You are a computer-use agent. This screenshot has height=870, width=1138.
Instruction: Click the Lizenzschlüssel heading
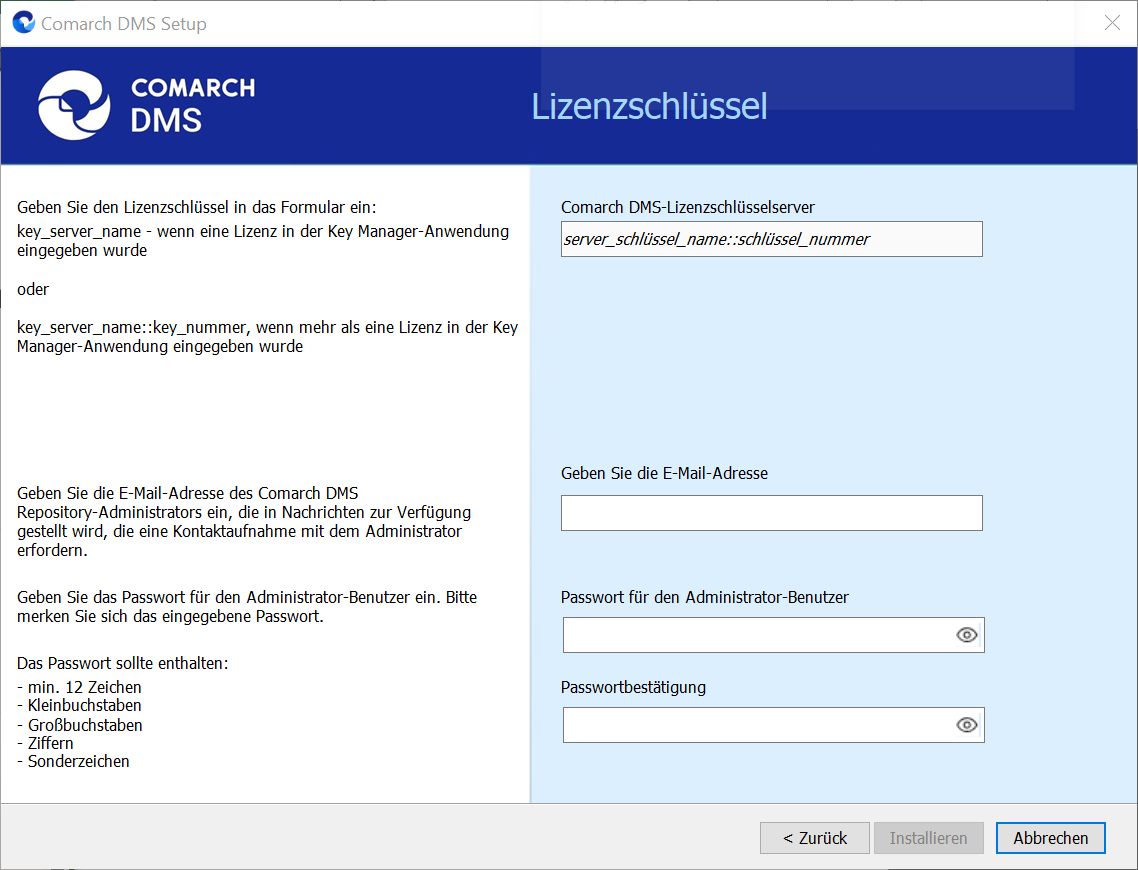click(x=649, y=106)
